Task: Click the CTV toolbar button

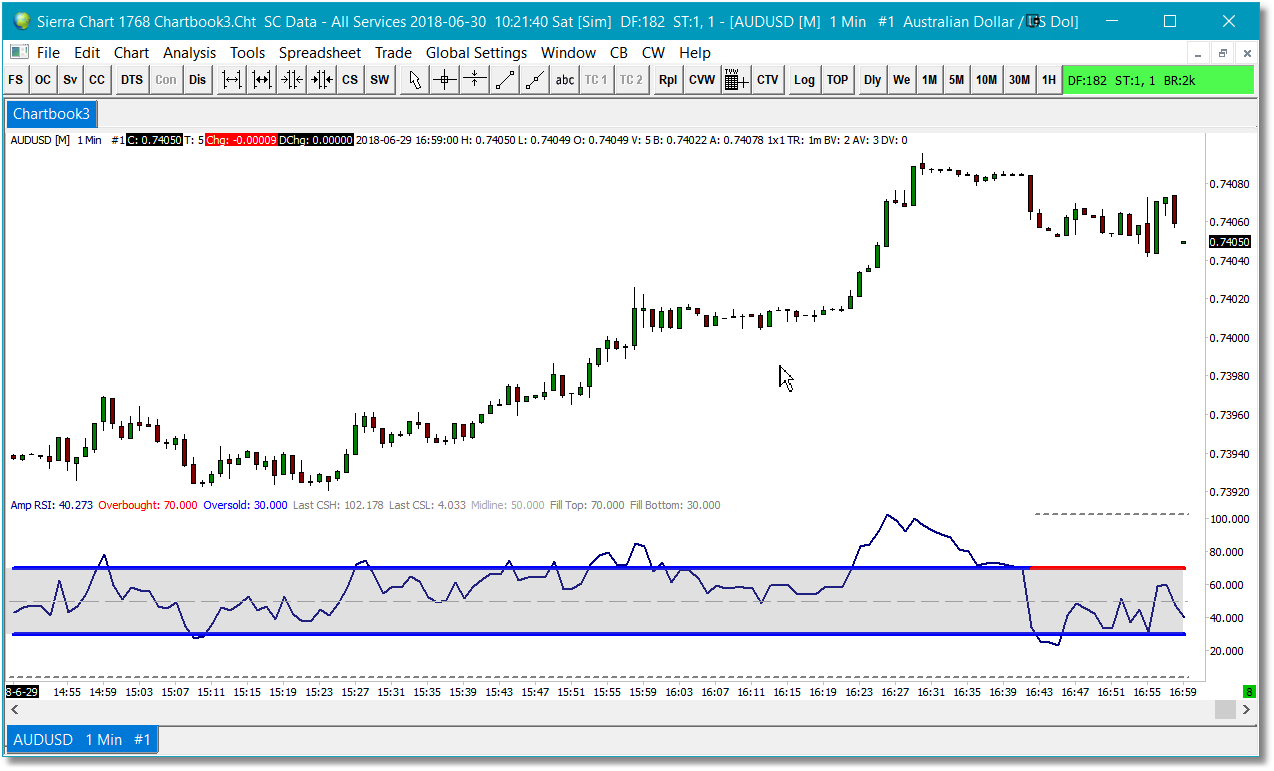Action: tap(768, 80)
